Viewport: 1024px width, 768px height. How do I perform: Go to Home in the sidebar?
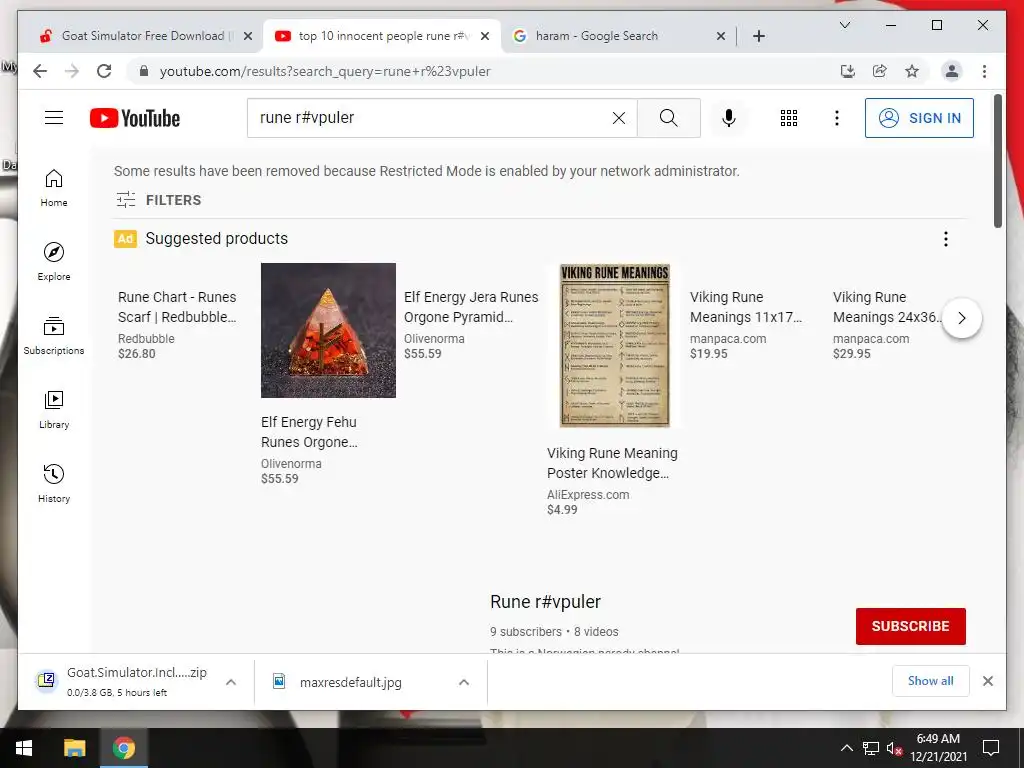click(54, 188)
